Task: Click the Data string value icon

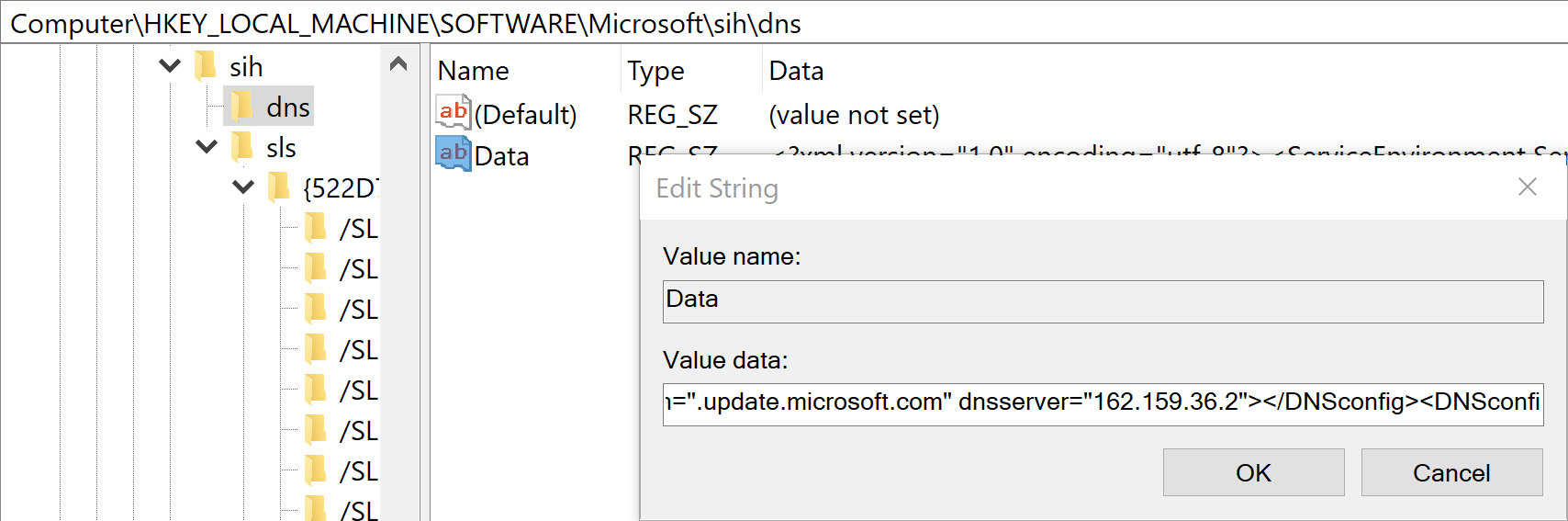Action: 453,154
